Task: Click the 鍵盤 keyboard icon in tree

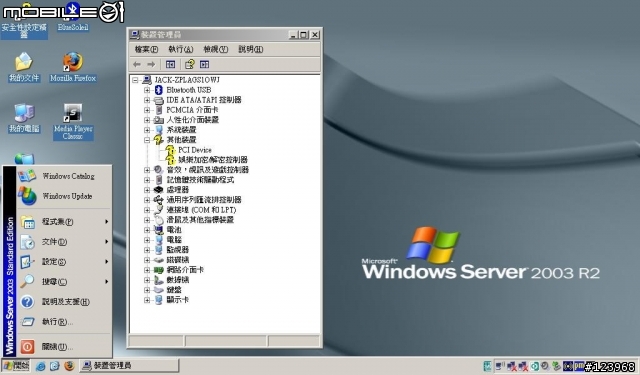Action: click(158, 290)
